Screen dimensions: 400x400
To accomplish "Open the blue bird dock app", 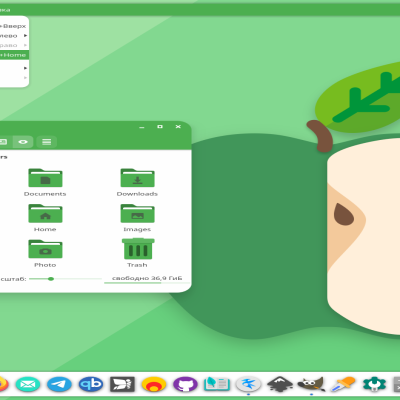I will pyautogui.click(x=248, y=384).
